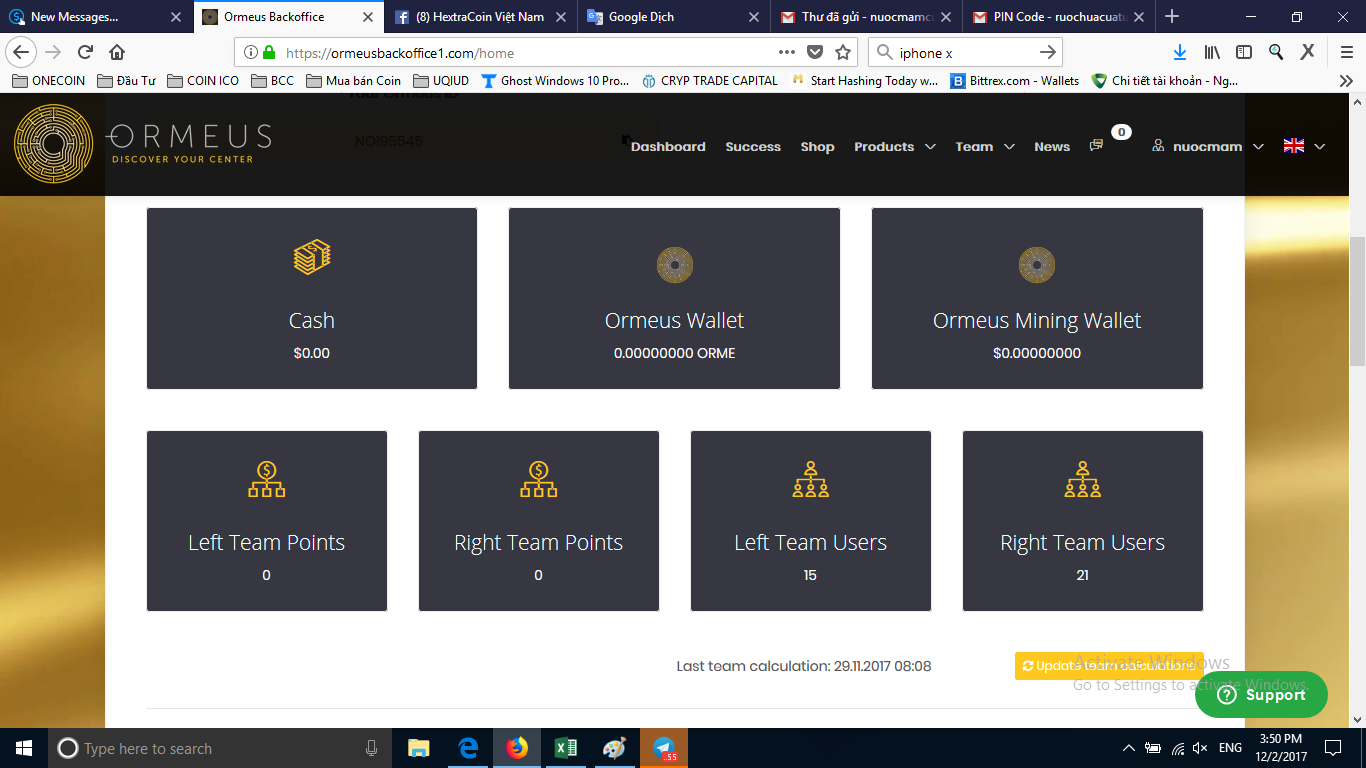Show hidden system tray icons
Viewport: 1366px width, 768px height.
(x=1129, y=748)
